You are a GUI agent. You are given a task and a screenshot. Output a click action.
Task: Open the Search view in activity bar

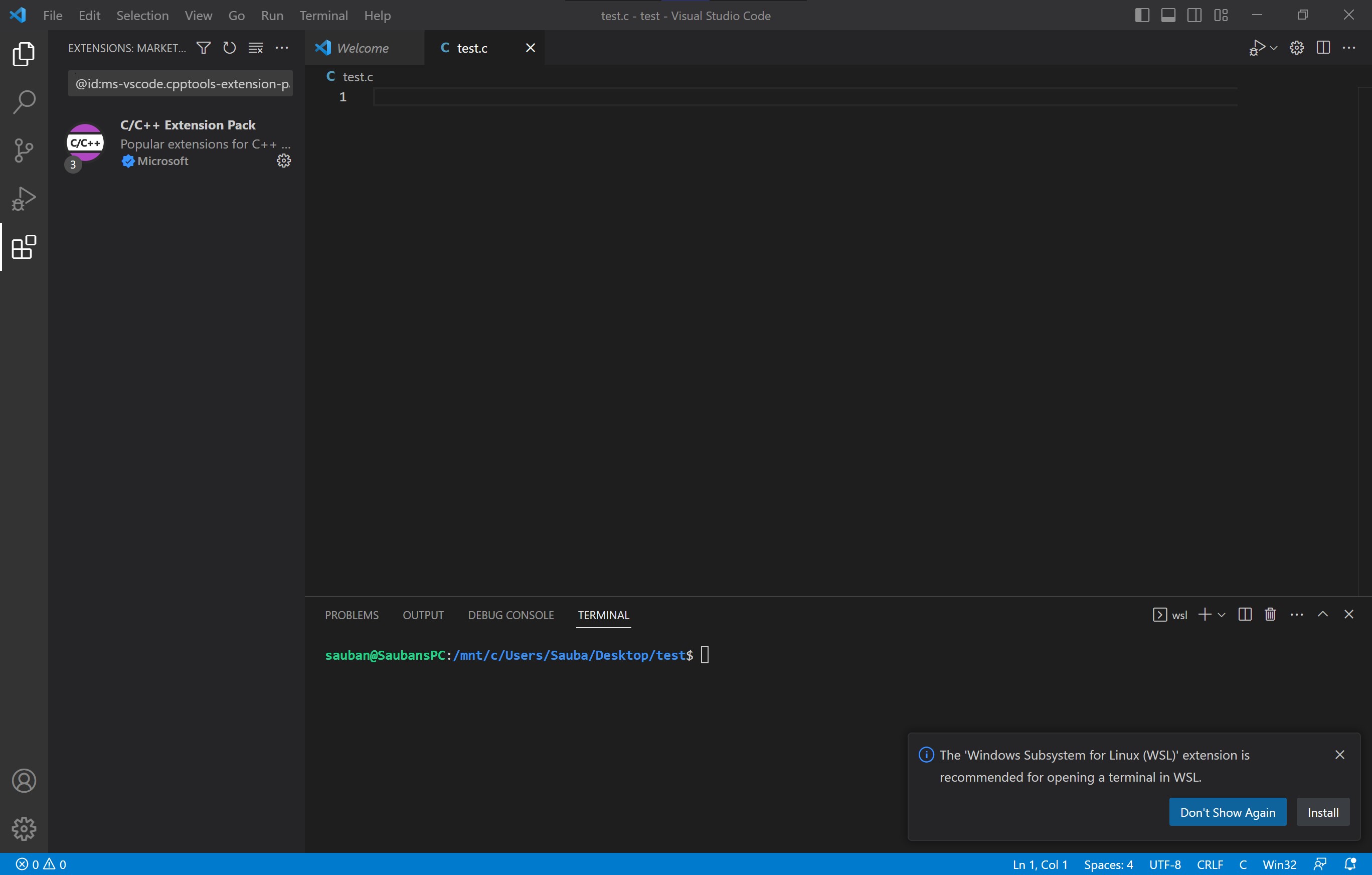24,102
